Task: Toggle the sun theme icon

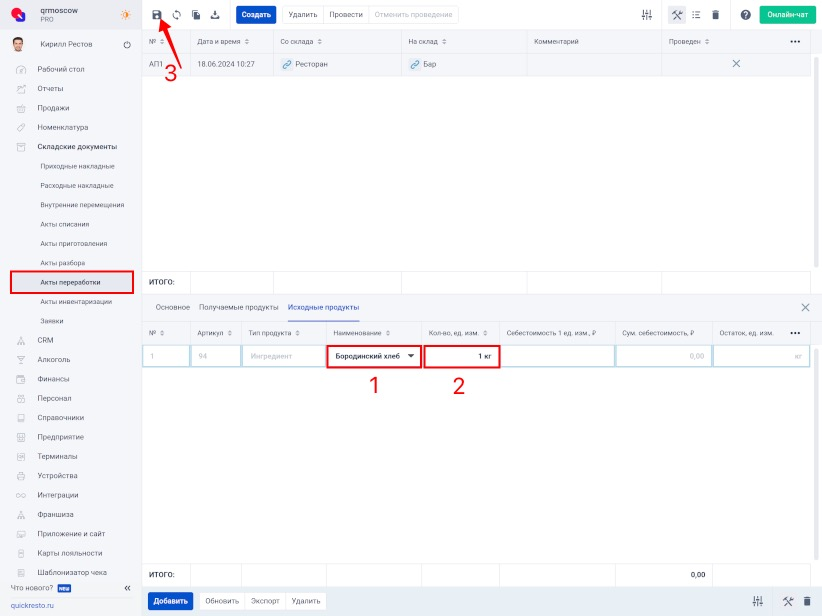Action: (125, 15)
